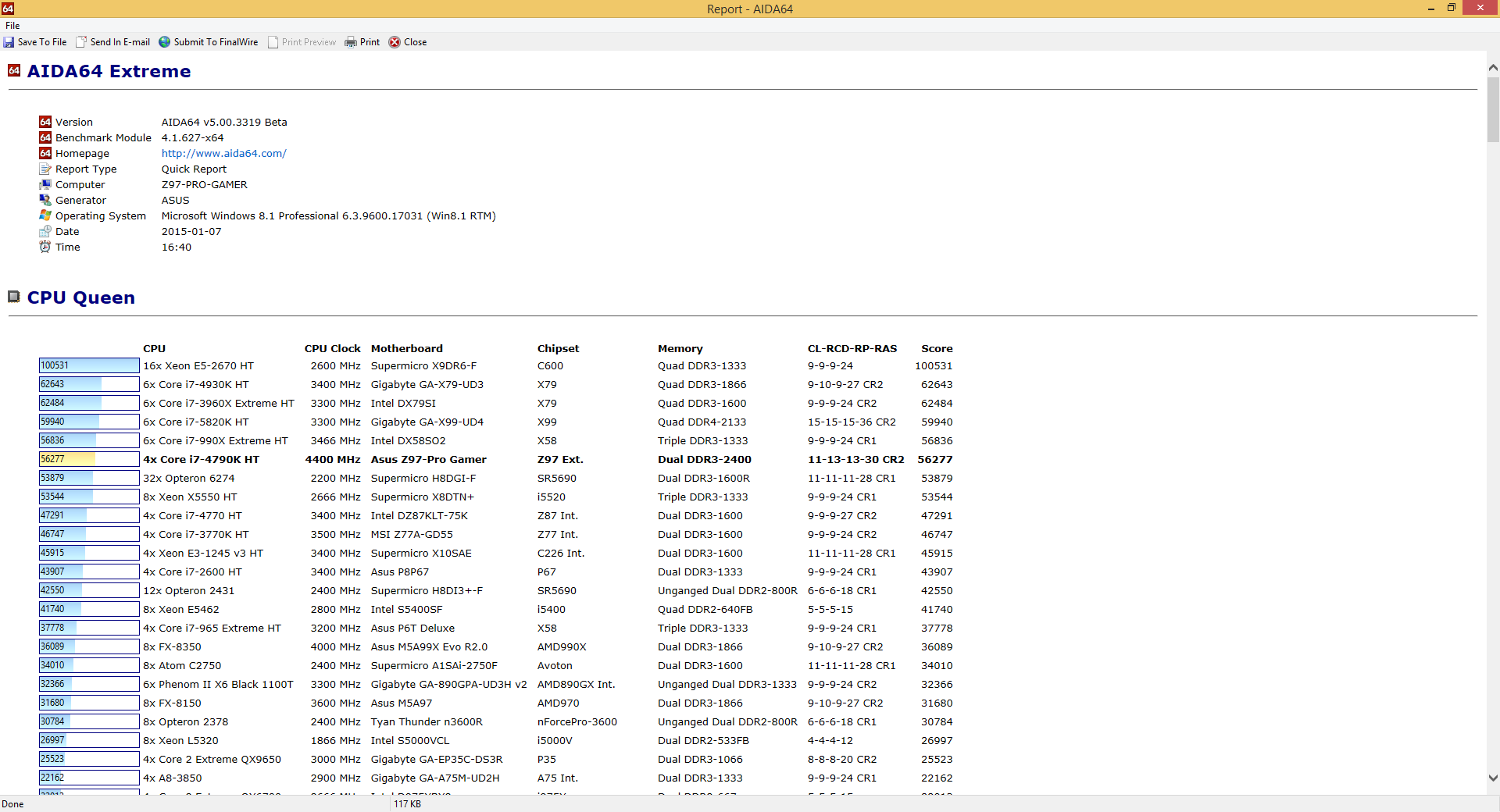Image resolution: width=1500 pixels, height=812 pixels.
Task: Click the 117 KB status bar entry
Action: point(407,803)
